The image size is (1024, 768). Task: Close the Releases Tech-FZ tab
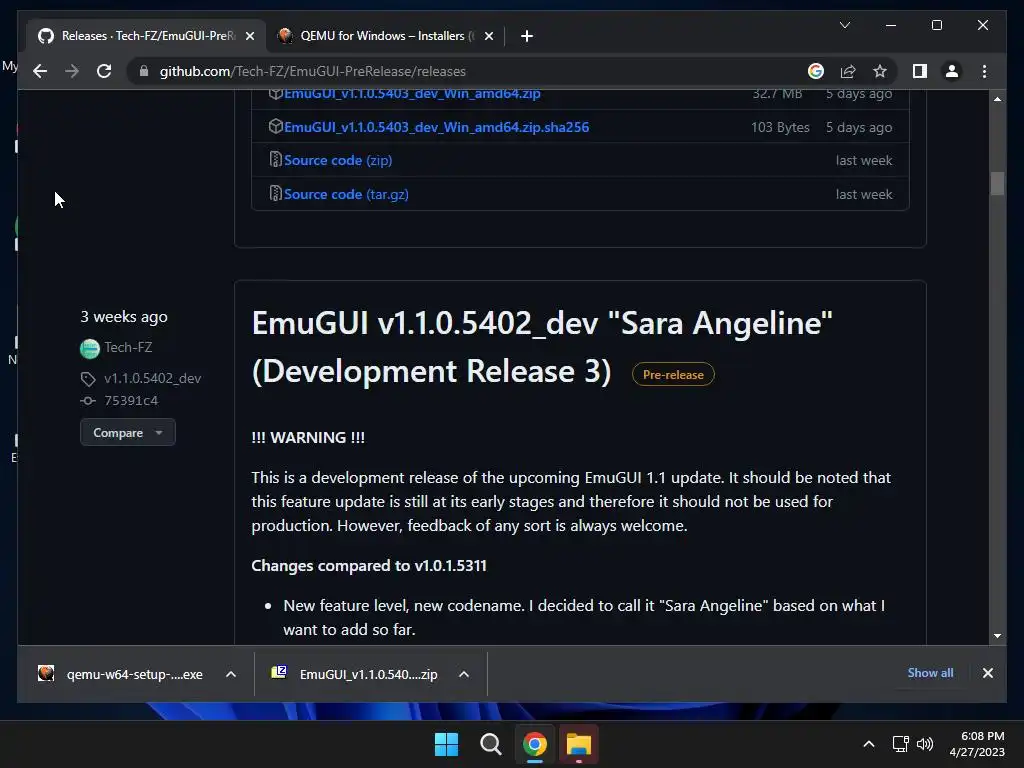249,36
